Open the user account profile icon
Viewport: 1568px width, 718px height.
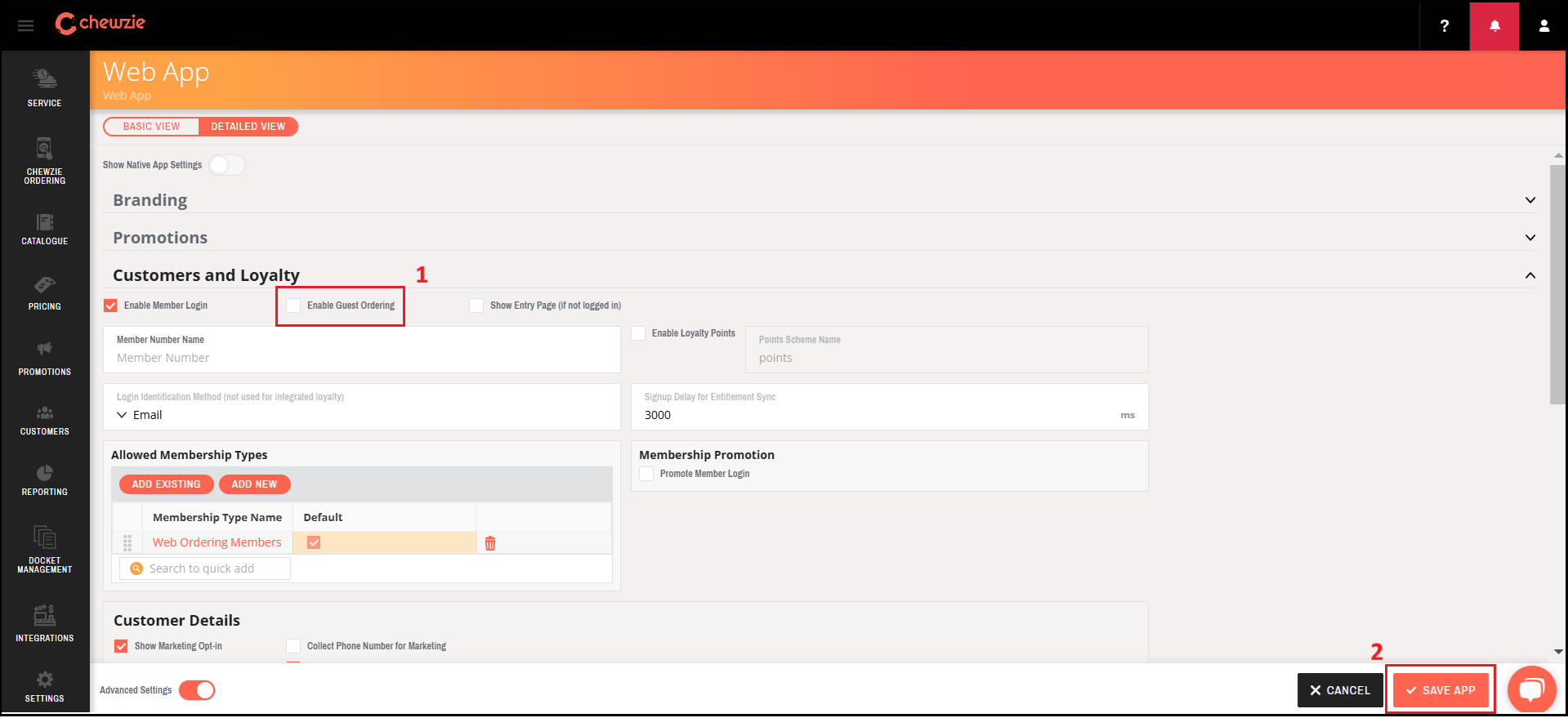1544,26
